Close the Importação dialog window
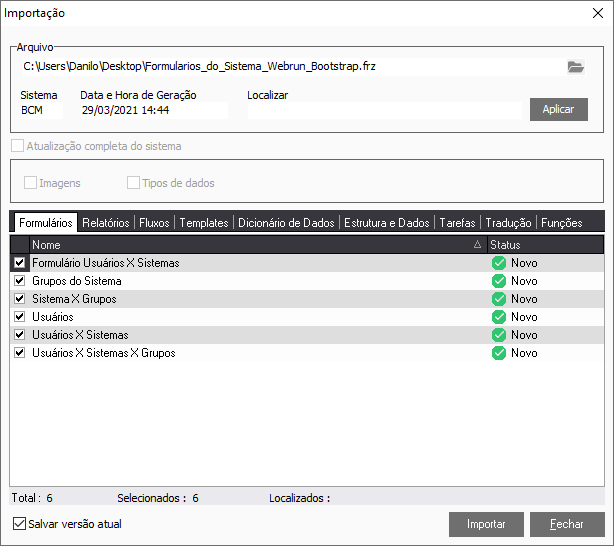 pos(598,13)
